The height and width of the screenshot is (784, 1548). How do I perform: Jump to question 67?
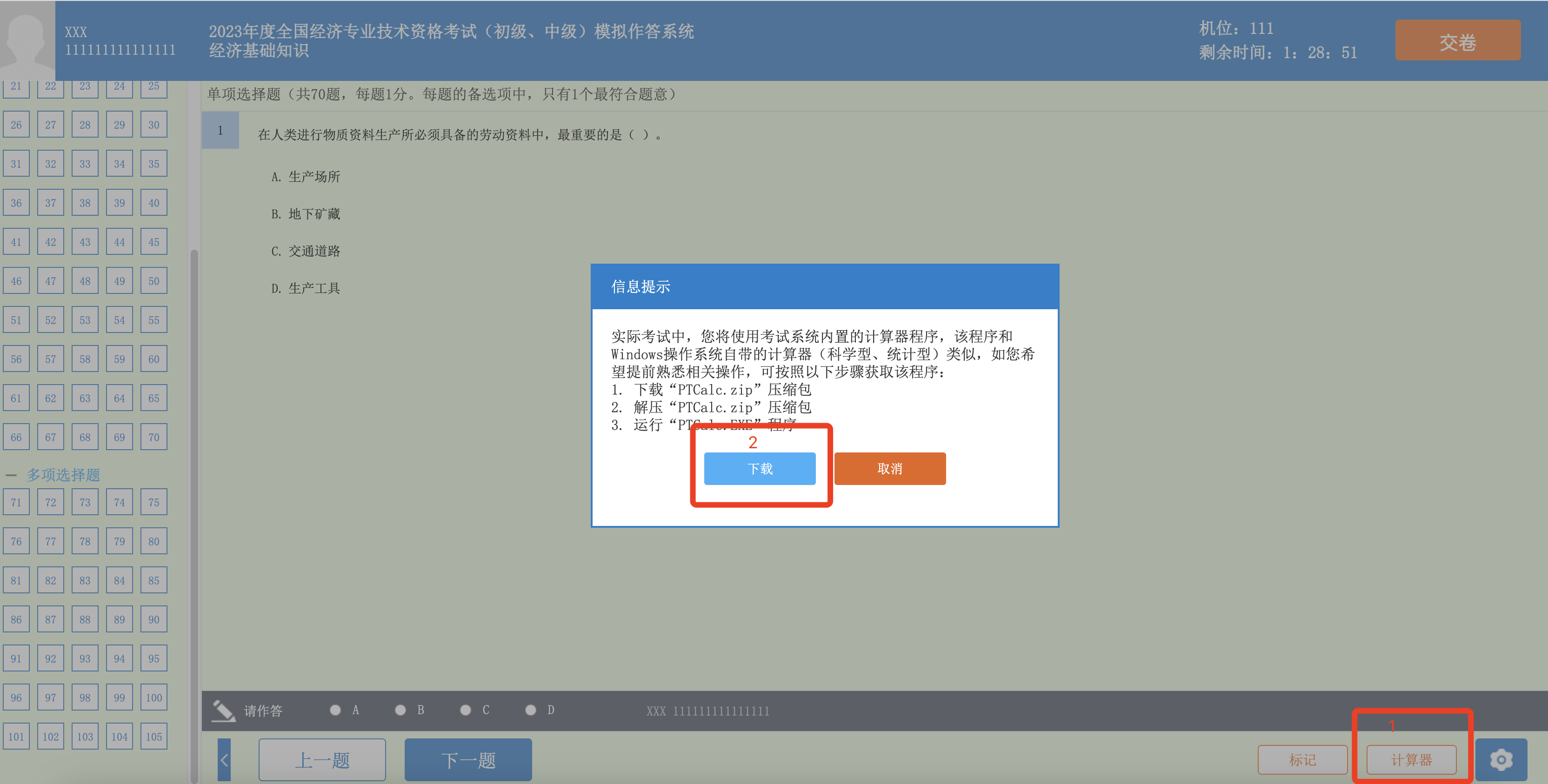click(x=51, y=438)
